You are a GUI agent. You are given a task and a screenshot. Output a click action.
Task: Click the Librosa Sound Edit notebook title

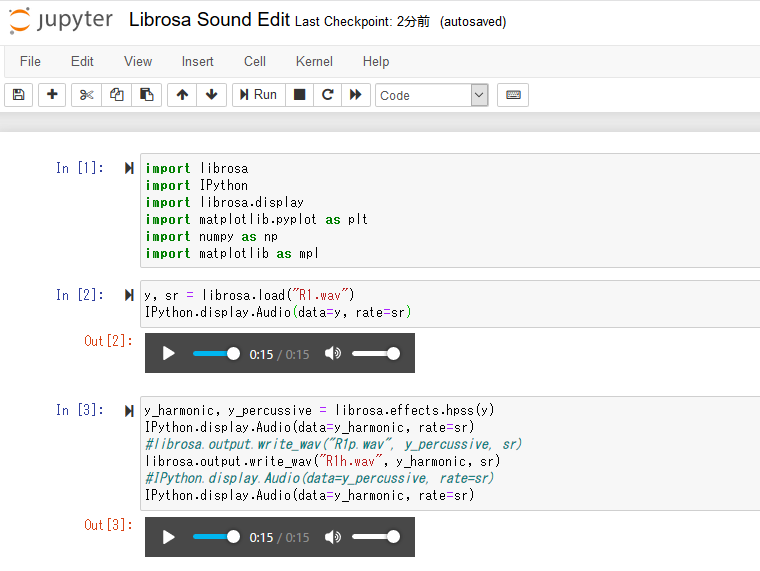click(x=209, y=20)
